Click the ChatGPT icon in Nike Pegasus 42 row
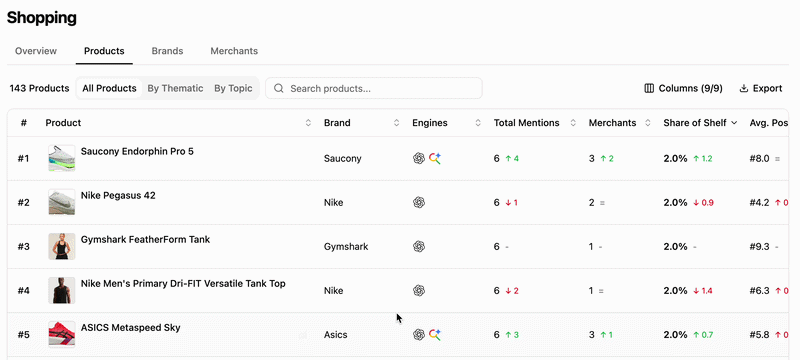Screen dimensions: 800x360 click(x=419, y=202)
